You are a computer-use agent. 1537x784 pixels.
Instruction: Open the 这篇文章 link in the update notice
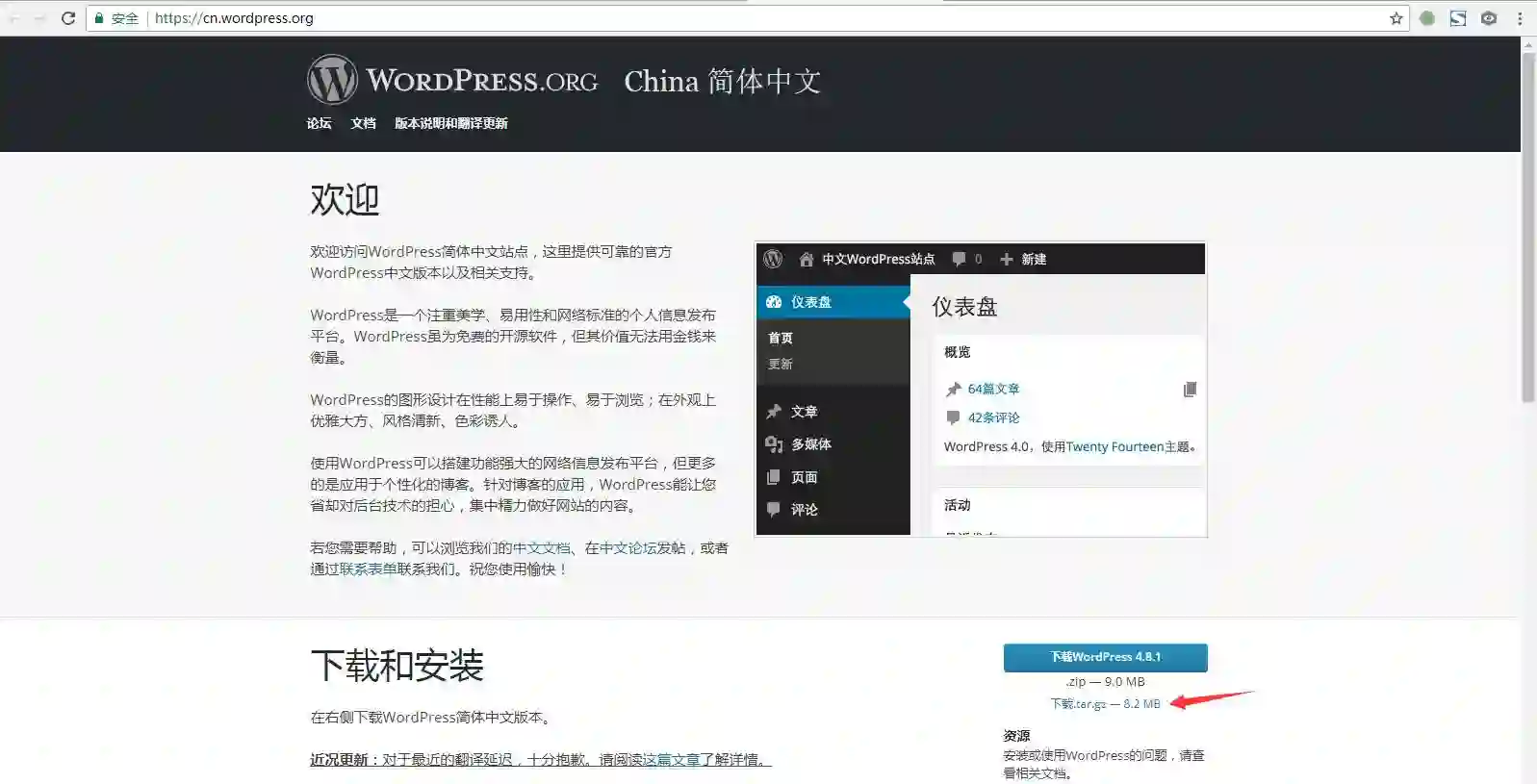click(671, 759)
